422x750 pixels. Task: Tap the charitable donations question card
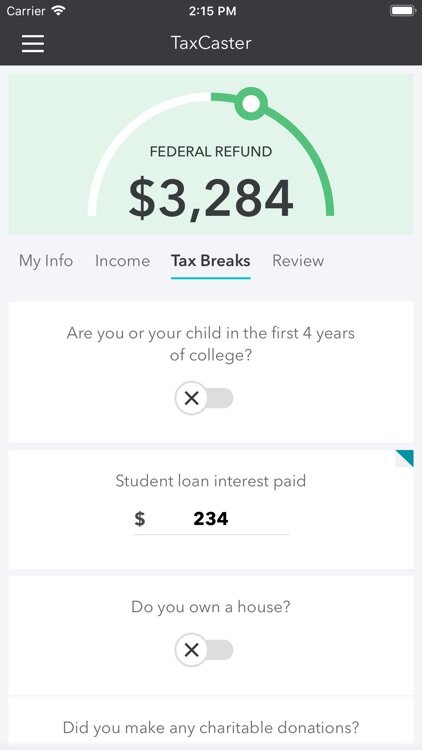[x=211, y=723]
